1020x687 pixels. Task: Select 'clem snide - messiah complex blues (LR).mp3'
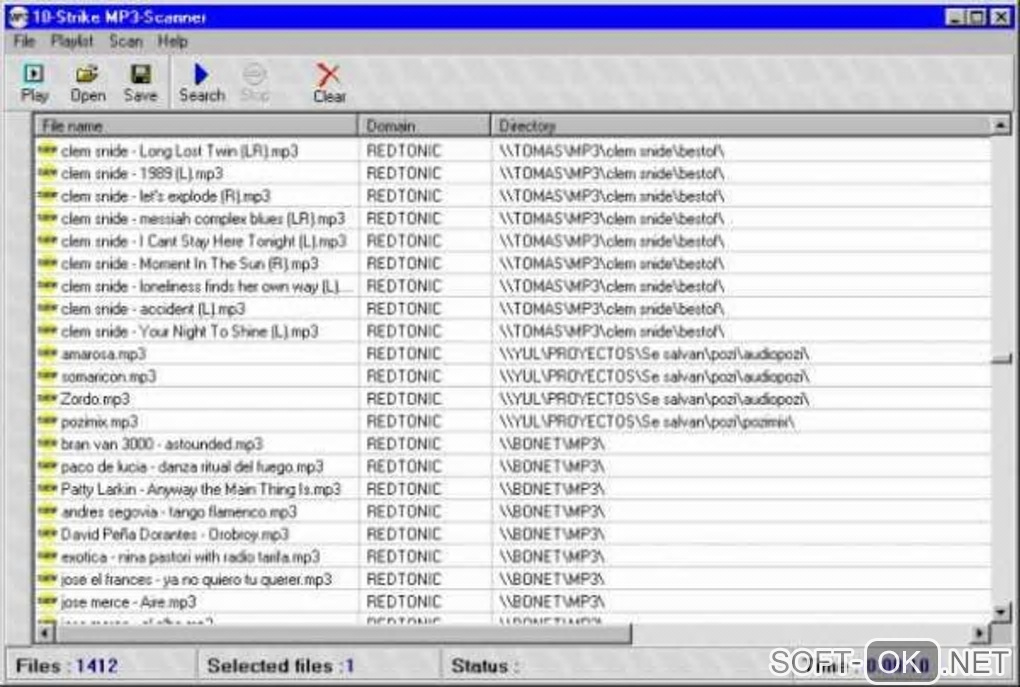(x=203, y=219)
